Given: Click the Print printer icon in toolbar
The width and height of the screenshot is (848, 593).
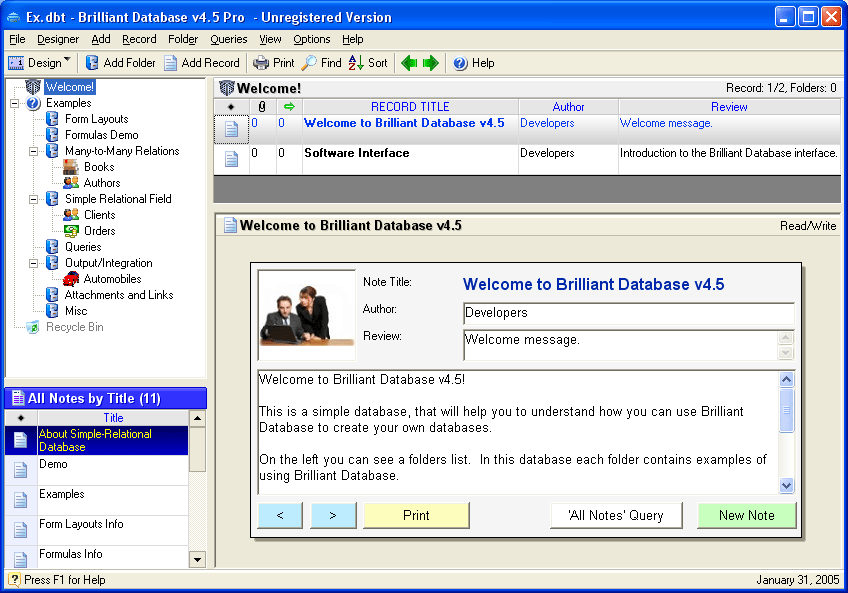Looking at the screenshot, I should (x=261, y=63).
